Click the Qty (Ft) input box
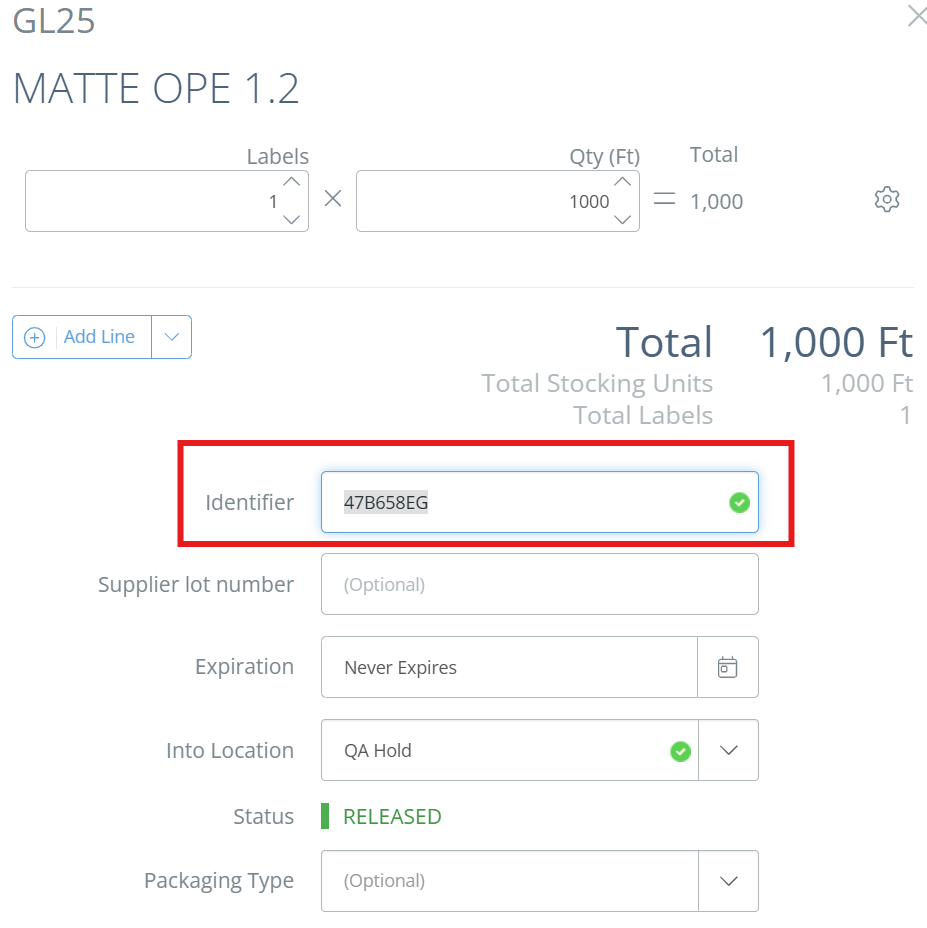The width and height of the screenshot is (927, 928). coord(497,201)
